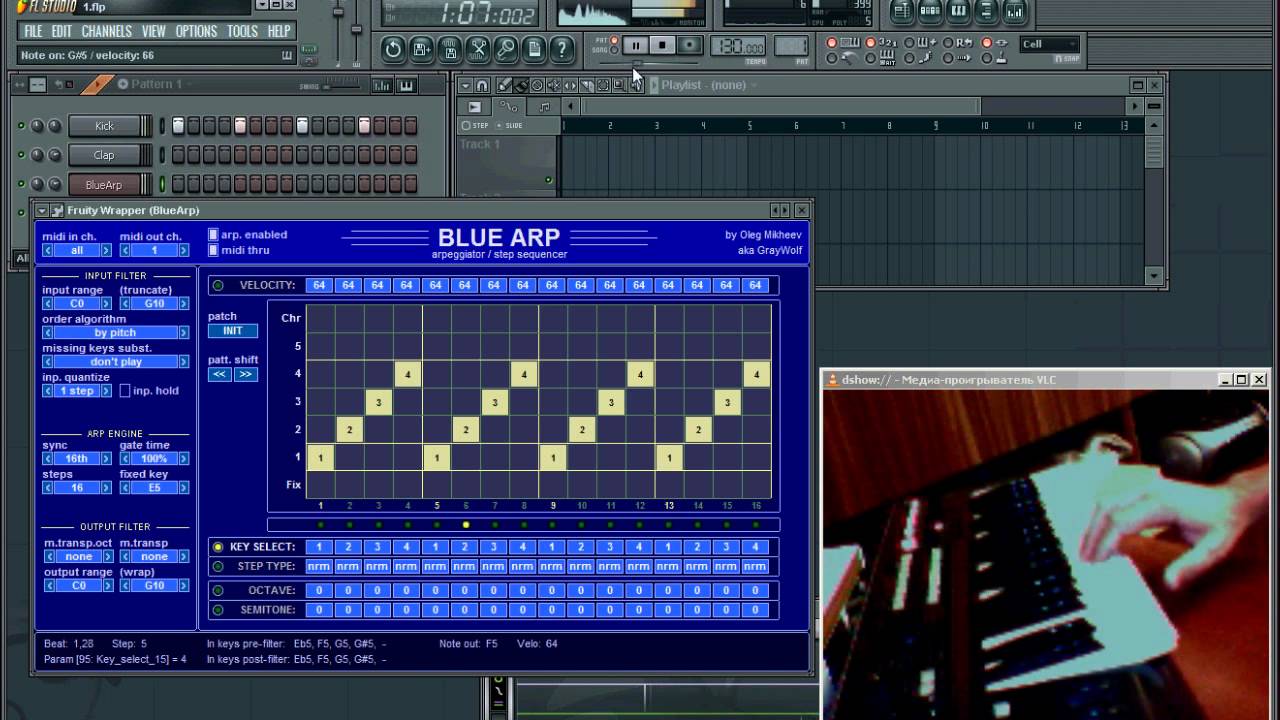Open the Cell snap dropdown in toolbar
Screen dimensions: 1280x720
tap(1048, 44)
